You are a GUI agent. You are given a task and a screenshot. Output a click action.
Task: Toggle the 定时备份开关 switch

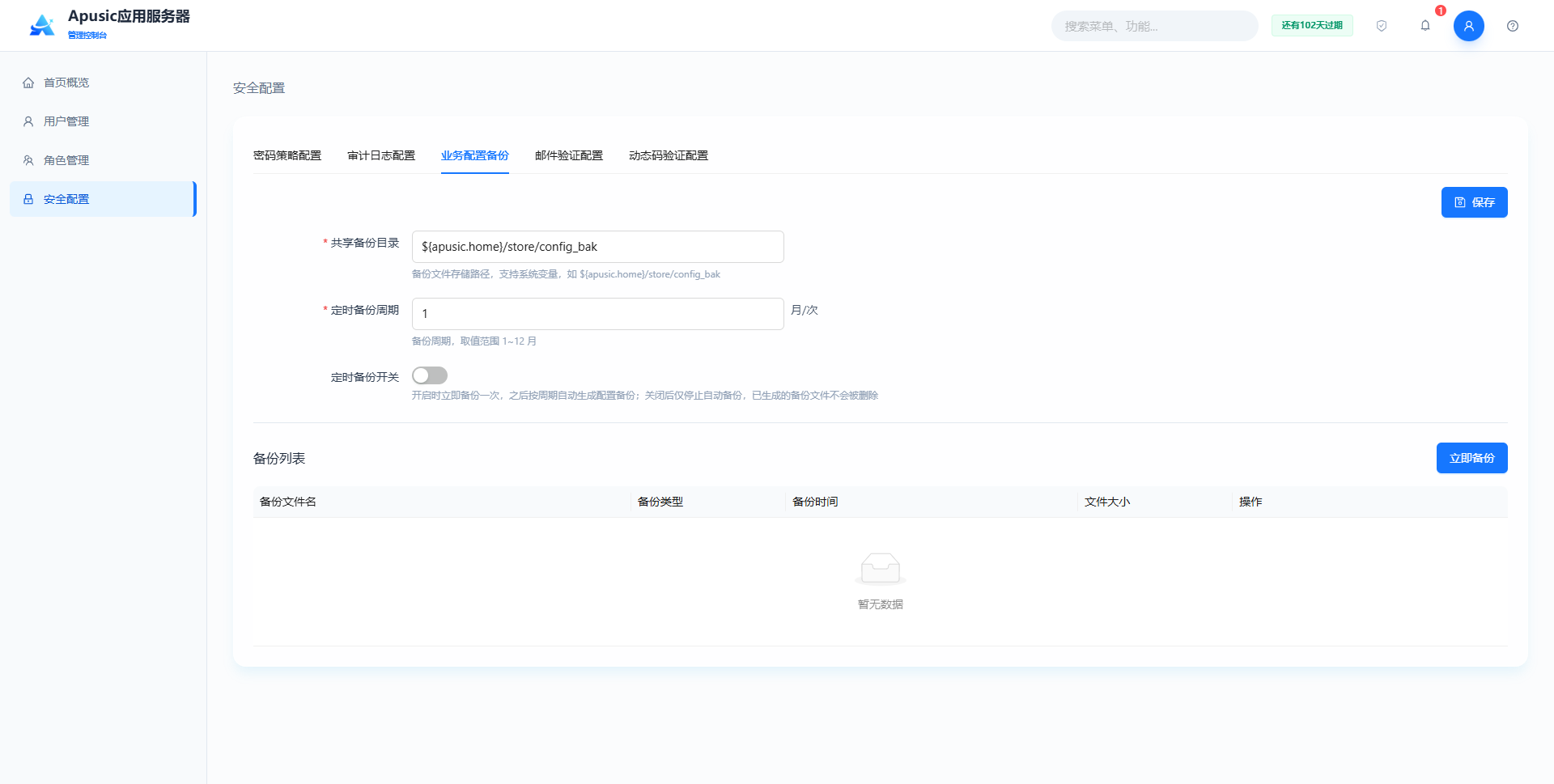[x=430, y=375]
